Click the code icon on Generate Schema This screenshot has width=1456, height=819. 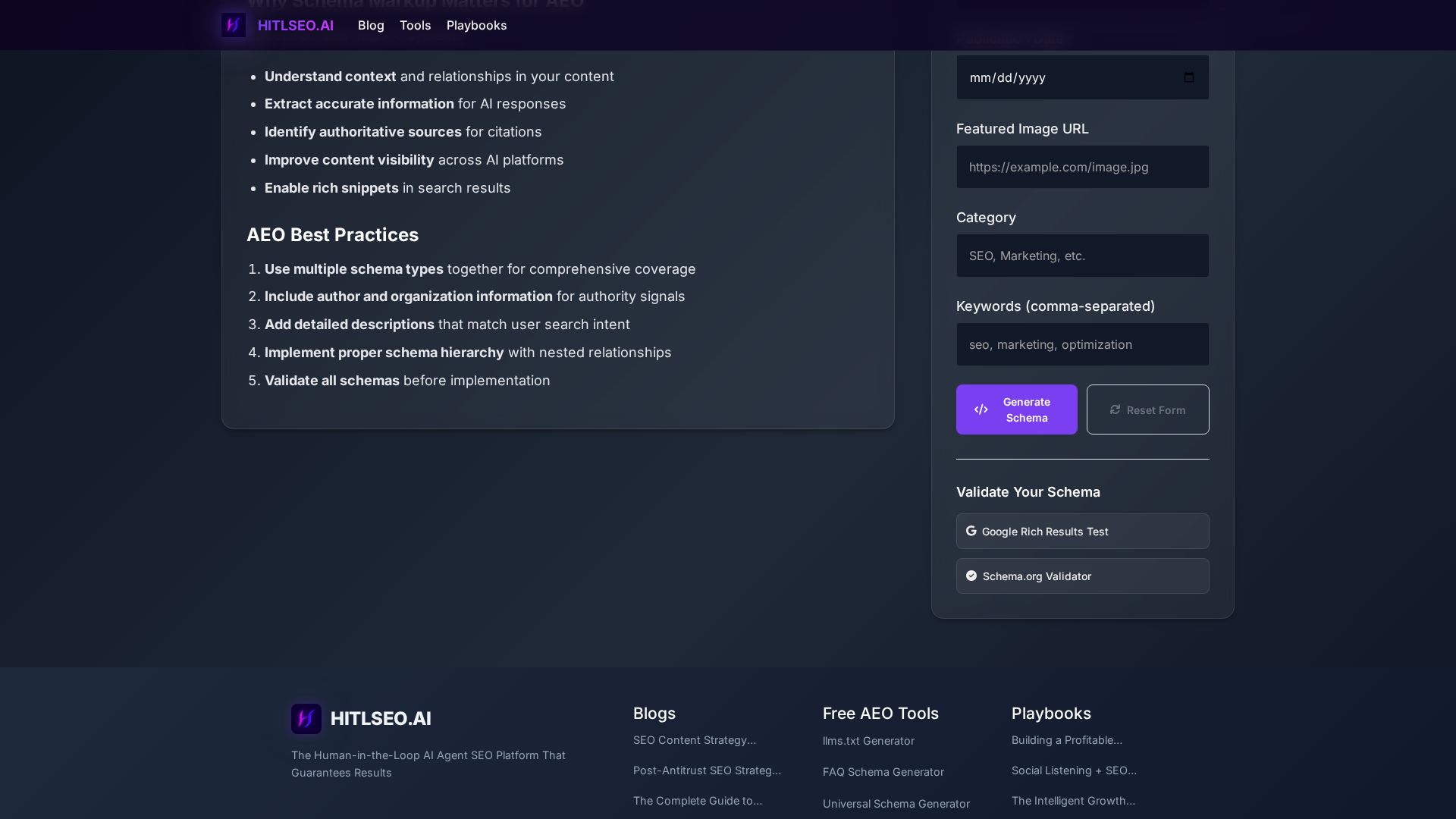981,409
